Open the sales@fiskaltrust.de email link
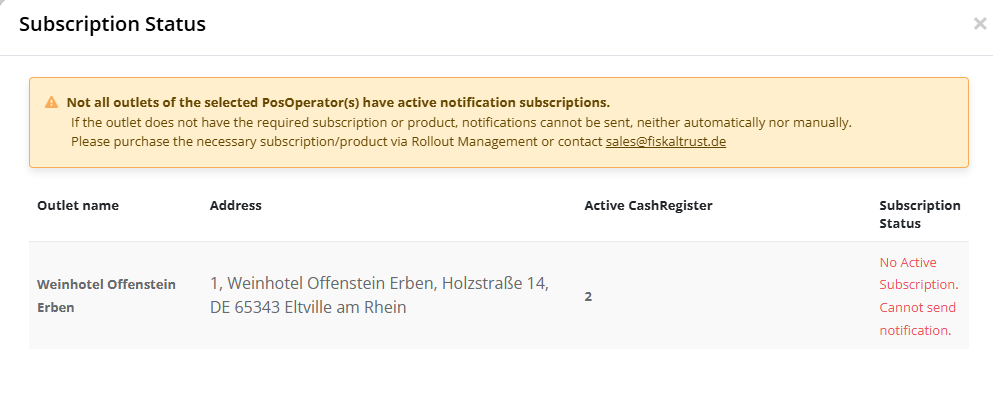The image size is (993, 400). click(x=665, y=142)
